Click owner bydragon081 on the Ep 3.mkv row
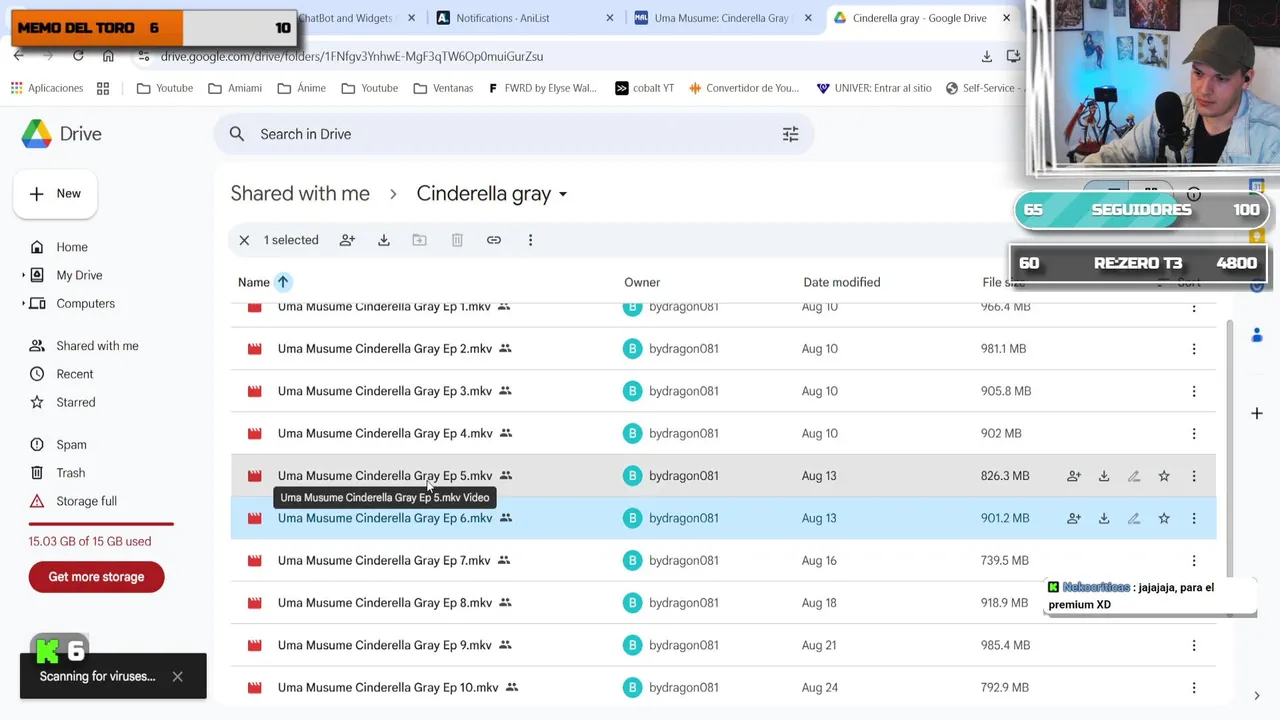 click(x=683, y=391)
